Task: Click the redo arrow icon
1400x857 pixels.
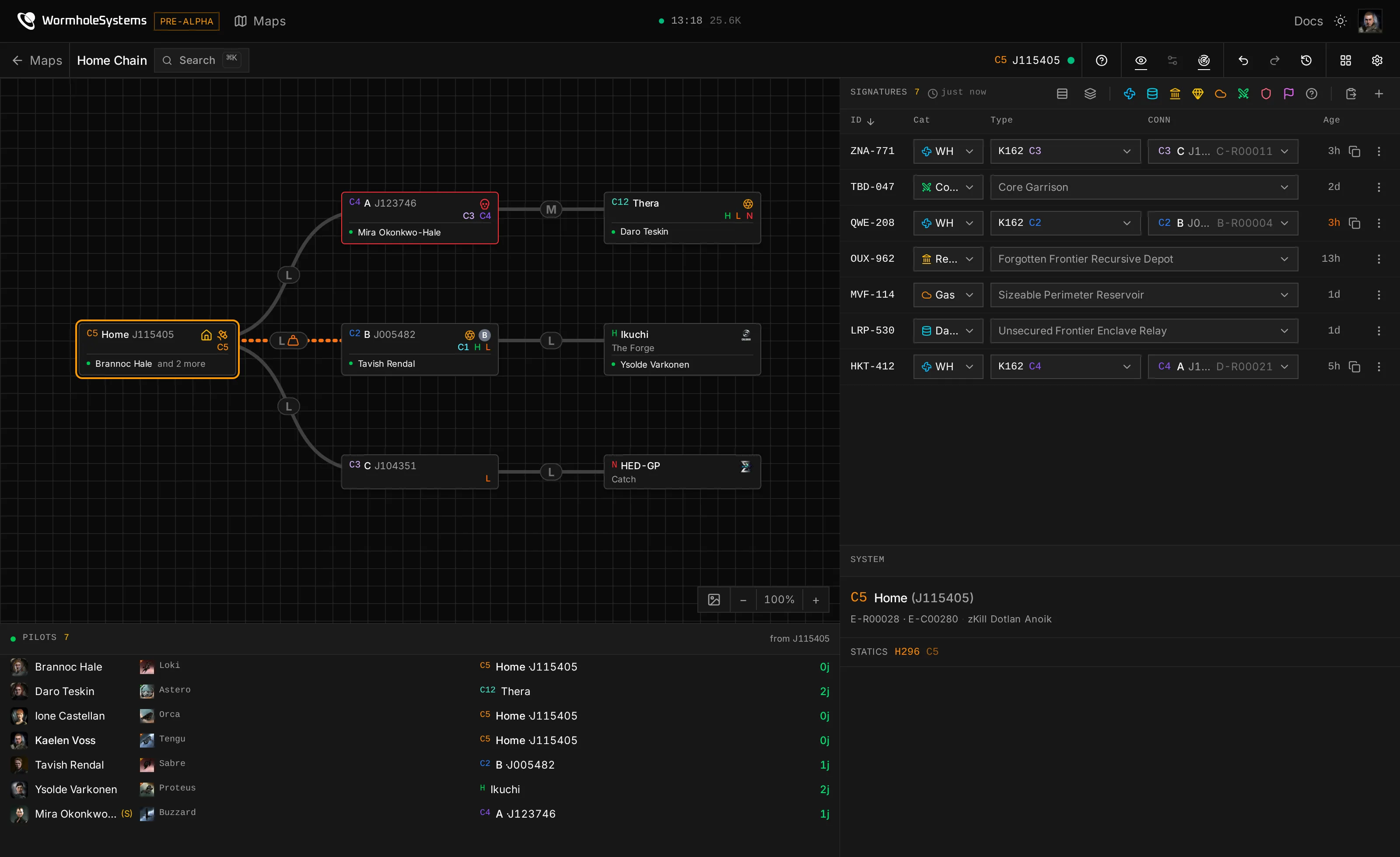Action: (x=1274, y=60)
